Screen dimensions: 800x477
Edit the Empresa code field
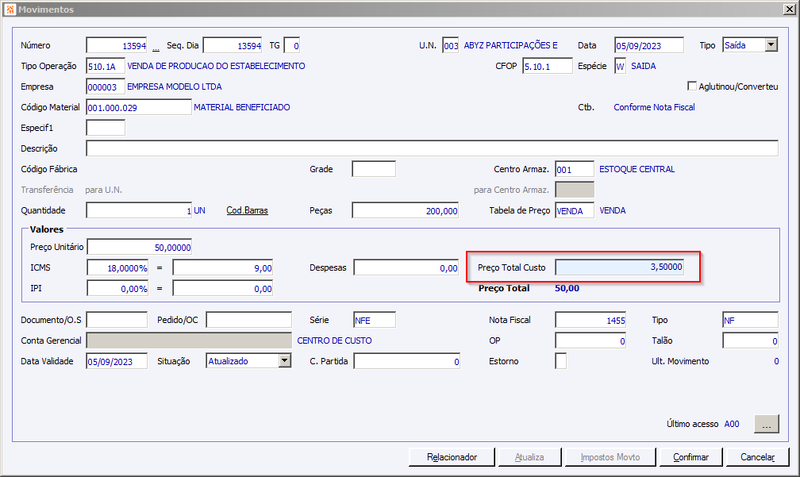pyautogui.click(x=106, y=87)
